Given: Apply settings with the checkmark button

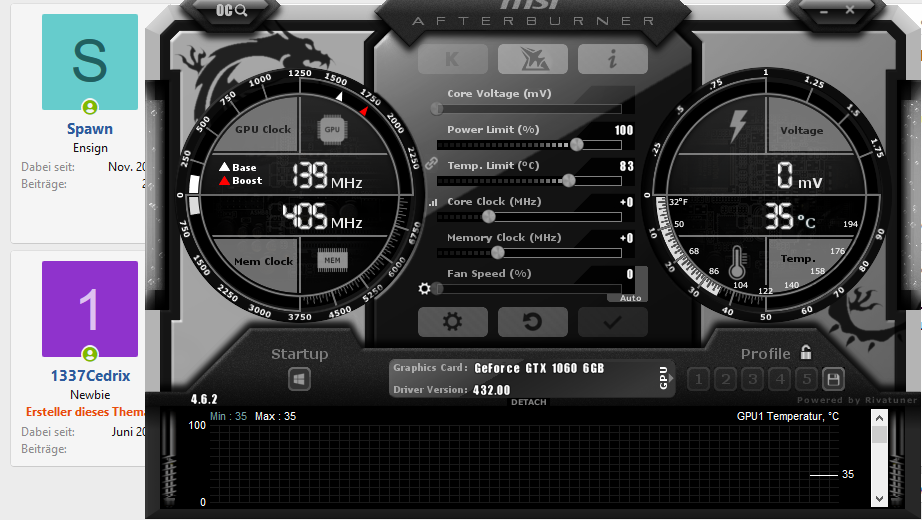Looking at the screenshot, I should tap(613, 322).
